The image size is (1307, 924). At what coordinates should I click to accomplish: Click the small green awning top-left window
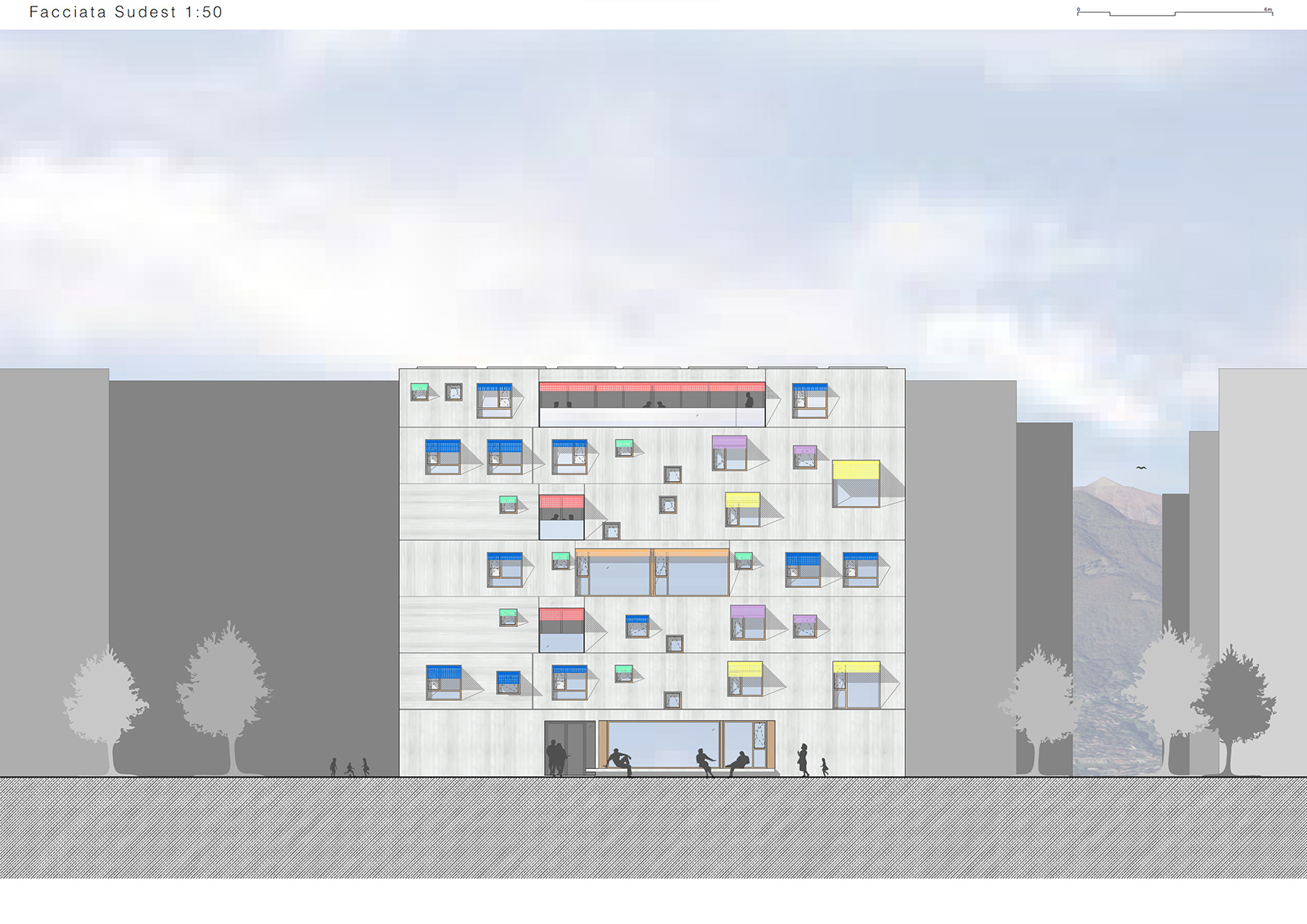(x=419, y=387)
